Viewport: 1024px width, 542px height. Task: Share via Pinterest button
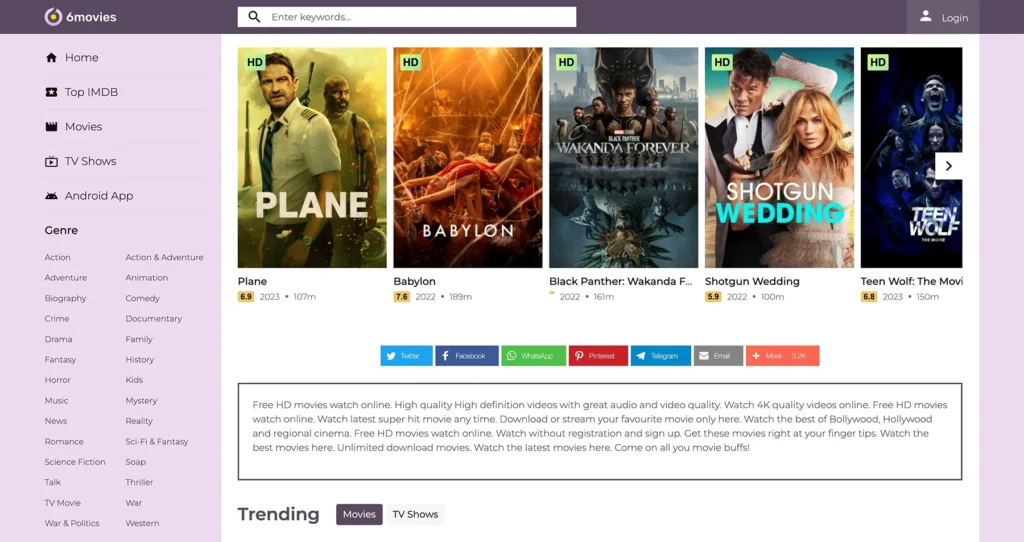[x=598, y=356]
